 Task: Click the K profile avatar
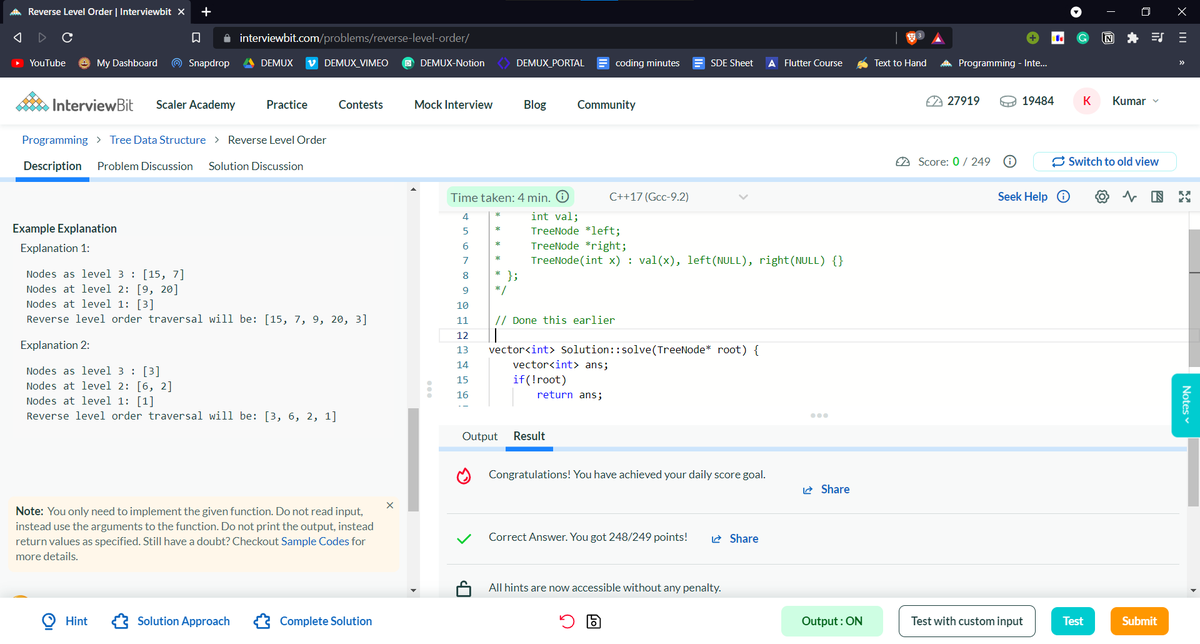tap(1086, 101)
